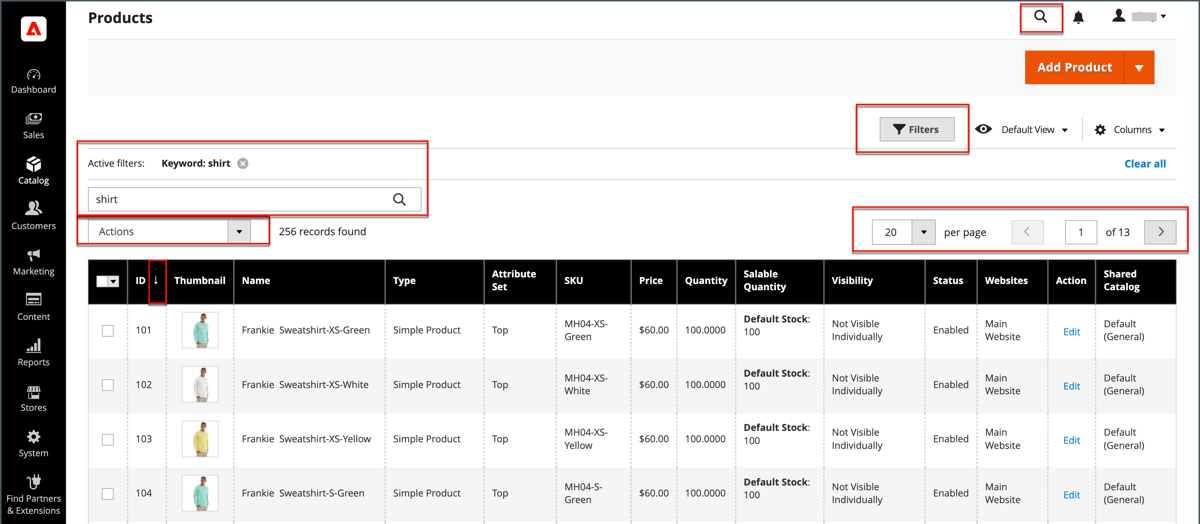Remove the 'Keyword: shirt' active filter
The image size is (1200, 524).
pyautogui.click(x=243, y=163)
